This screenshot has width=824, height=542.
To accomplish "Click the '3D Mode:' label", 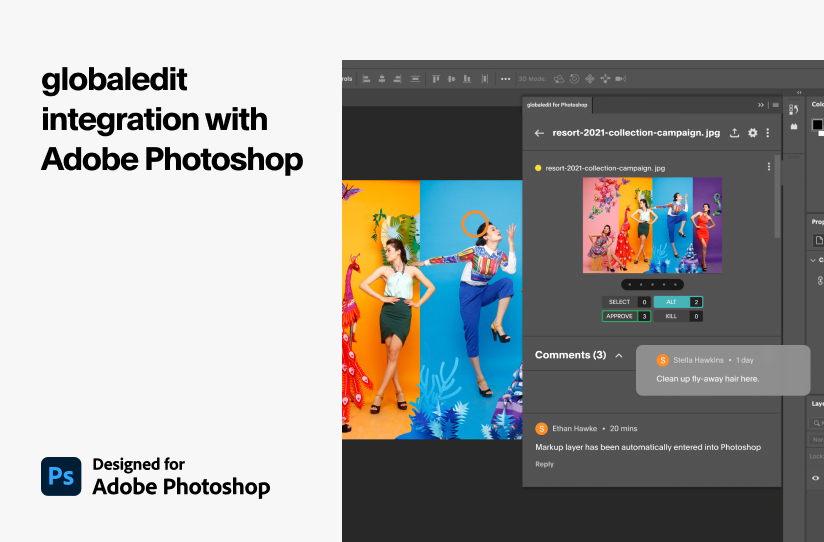I will pos(532,79).
